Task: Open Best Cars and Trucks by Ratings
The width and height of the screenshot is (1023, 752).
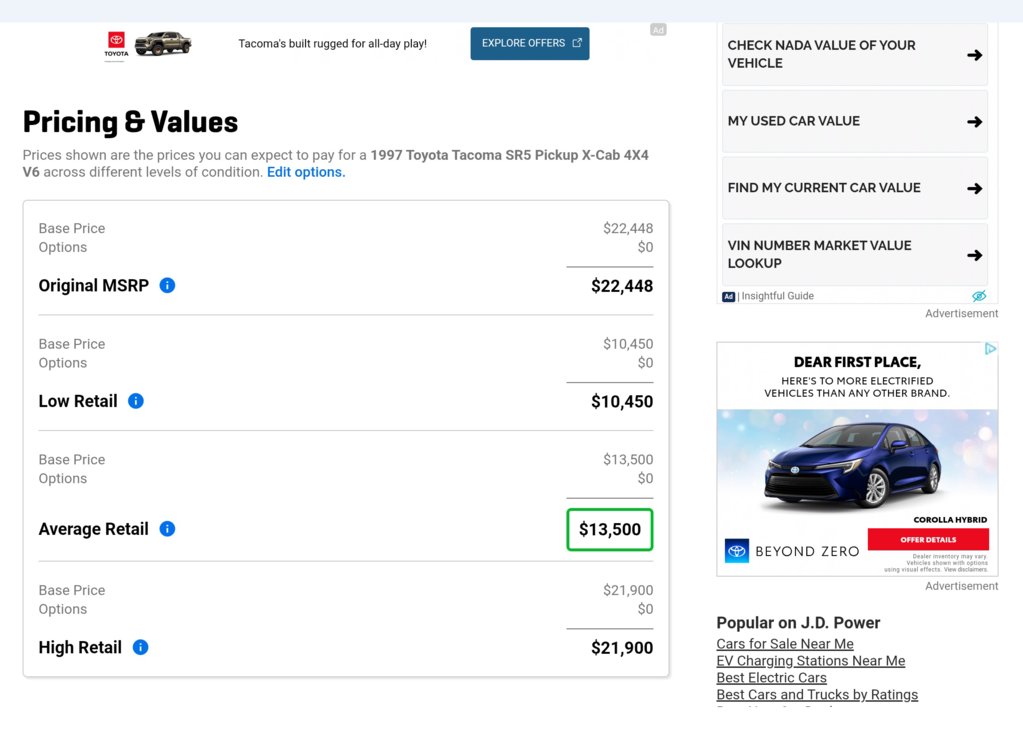Action: [x=817, y=695]
